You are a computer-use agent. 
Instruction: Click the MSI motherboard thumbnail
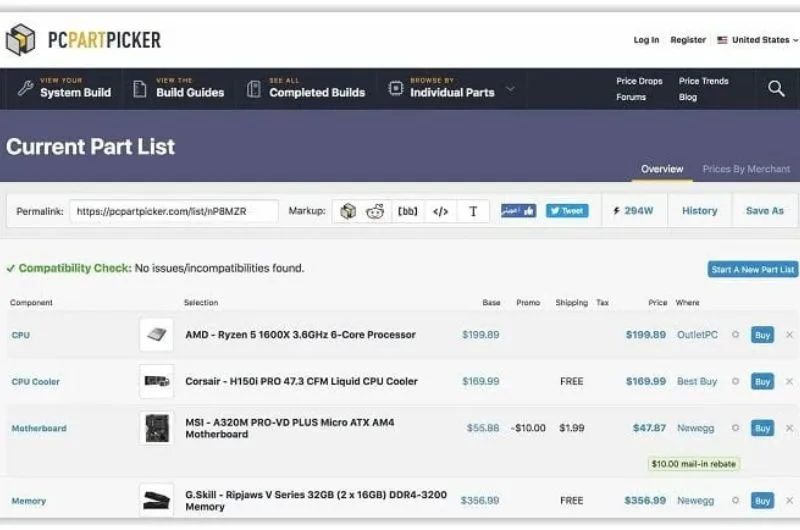tap(156, 427)
